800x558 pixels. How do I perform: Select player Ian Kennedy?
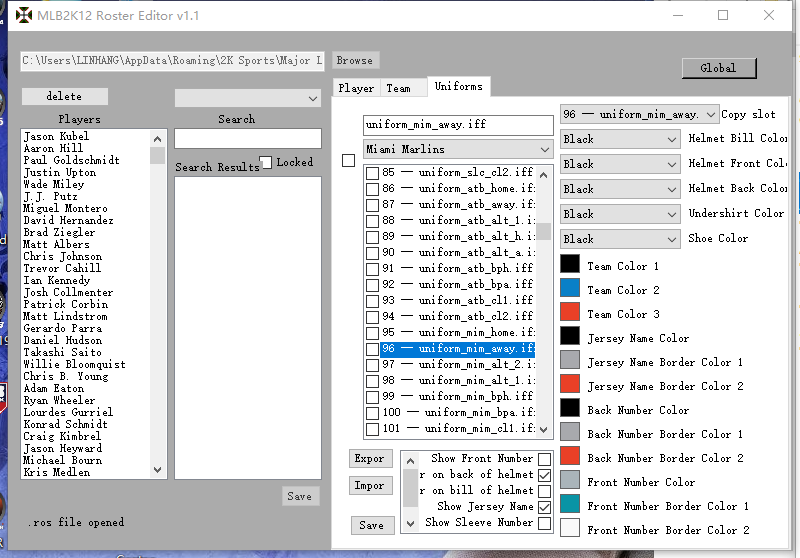57,280
